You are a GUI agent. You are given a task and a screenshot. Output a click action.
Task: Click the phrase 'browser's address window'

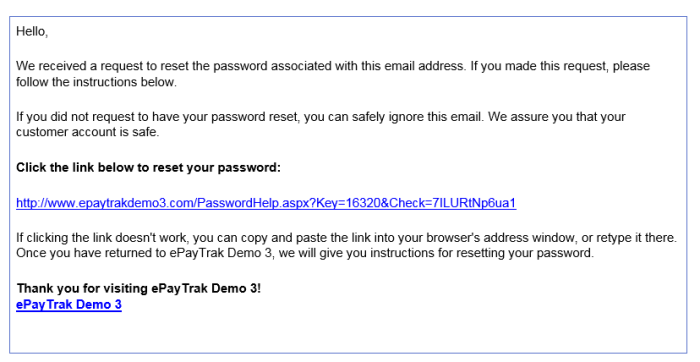coord(500,237)
